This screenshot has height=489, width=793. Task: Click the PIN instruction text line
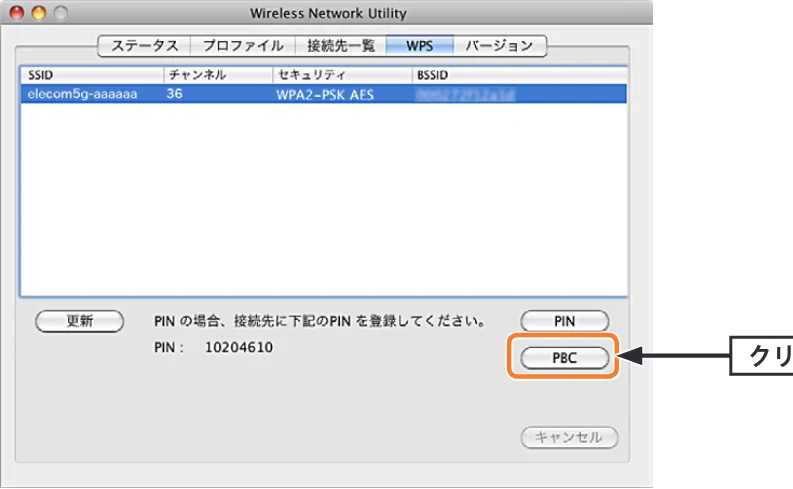click(320, 321)
